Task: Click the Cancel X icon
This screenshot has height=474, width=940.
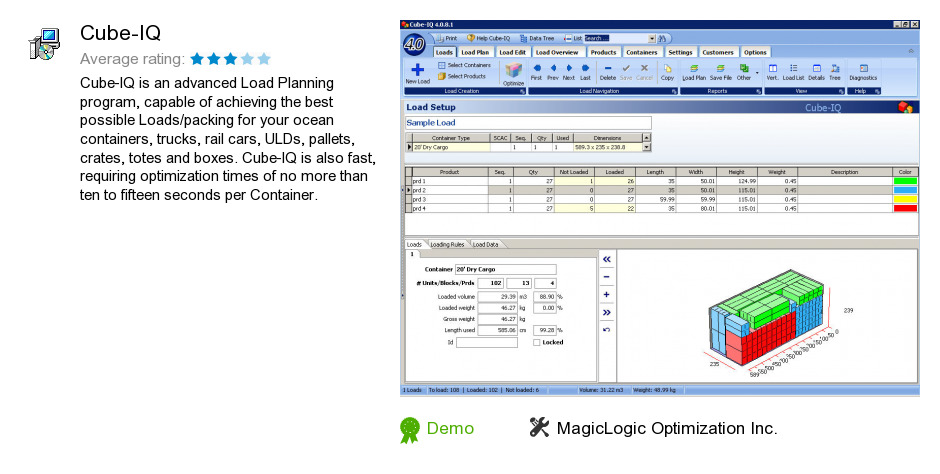Action: point(644,68)
